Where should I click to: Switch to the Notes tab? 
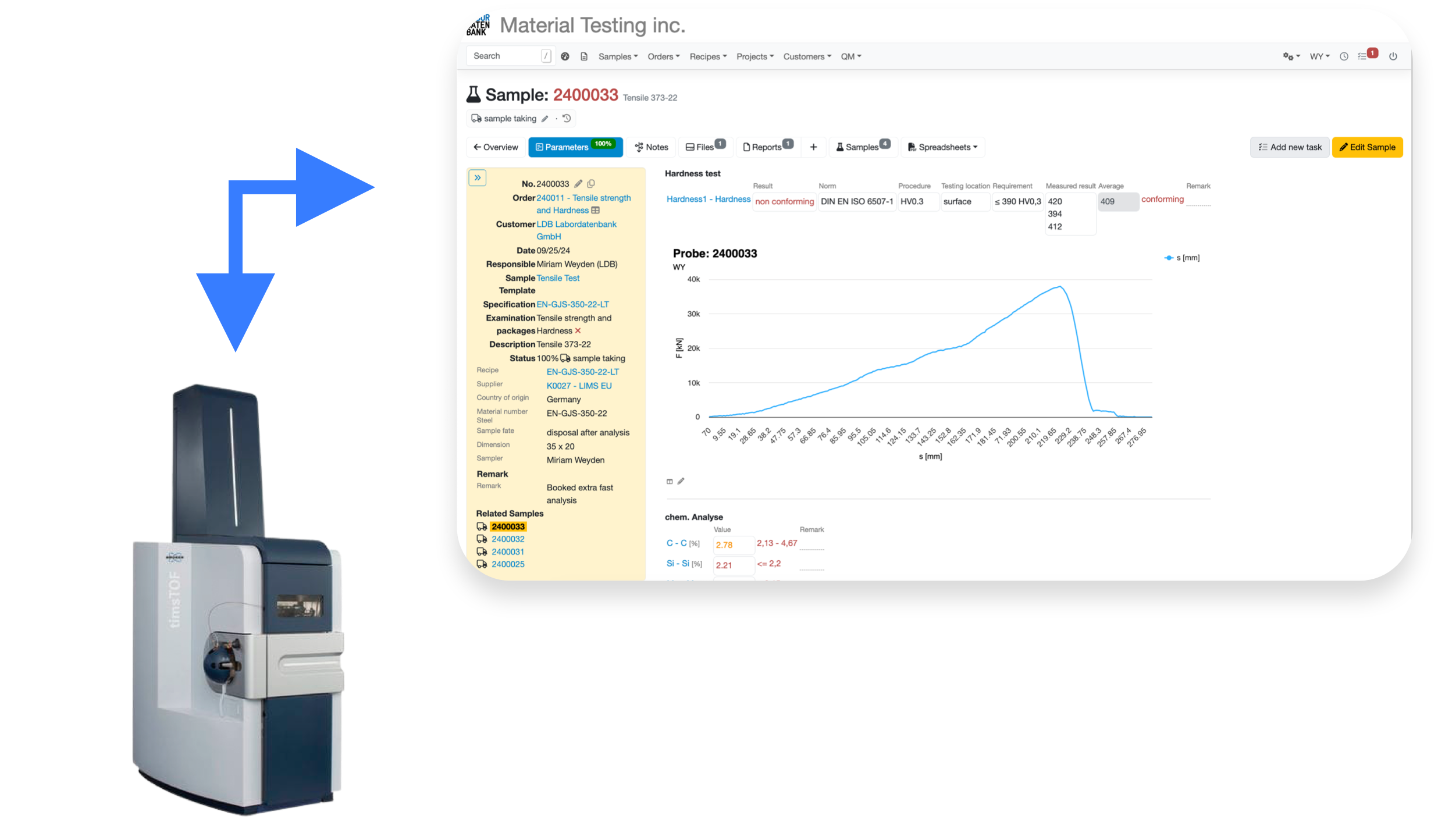coord(651,147)
